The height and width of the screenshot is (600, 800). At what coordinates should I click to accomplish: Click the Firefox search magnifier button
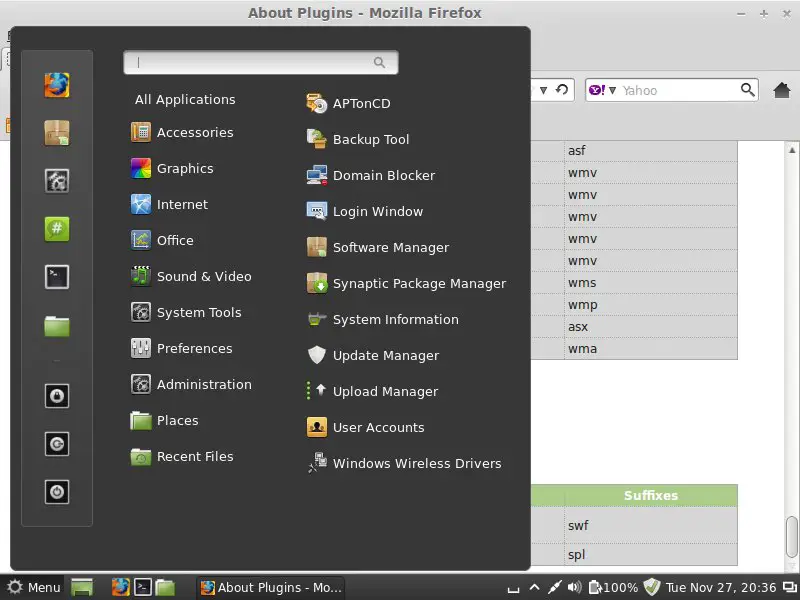point(747,90)
